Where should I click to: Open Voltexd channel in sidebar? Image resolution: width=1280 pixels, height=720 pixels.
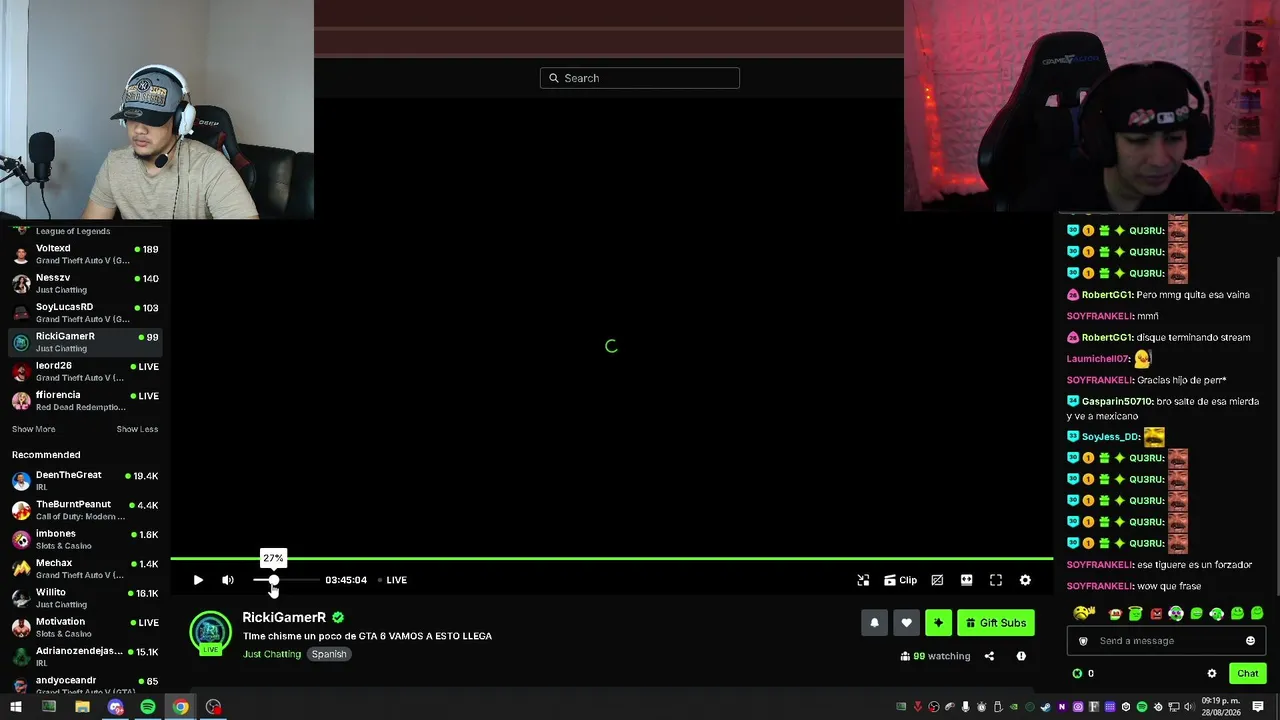pos(85,254)
